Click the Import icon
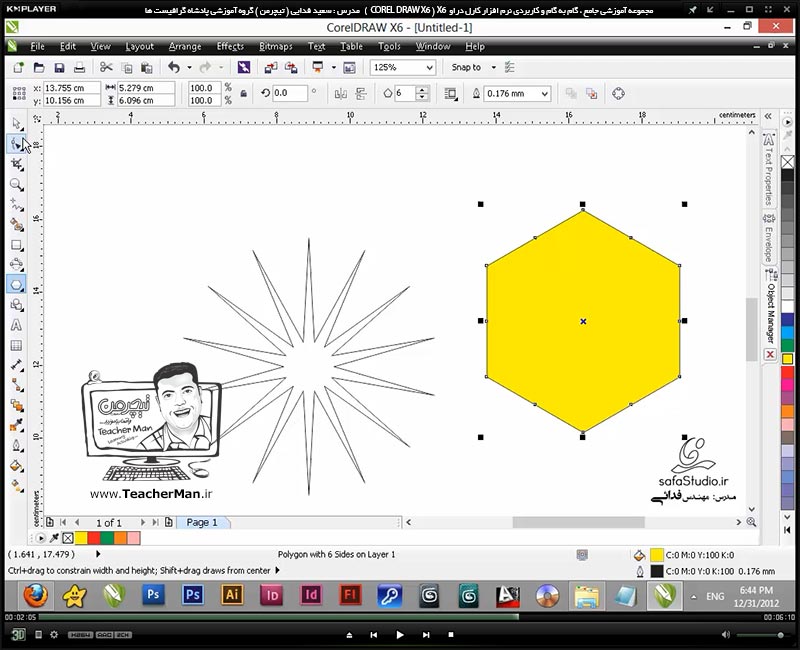Image resolution: width=800 pixels, height=650 pixels. pos(270,67)
